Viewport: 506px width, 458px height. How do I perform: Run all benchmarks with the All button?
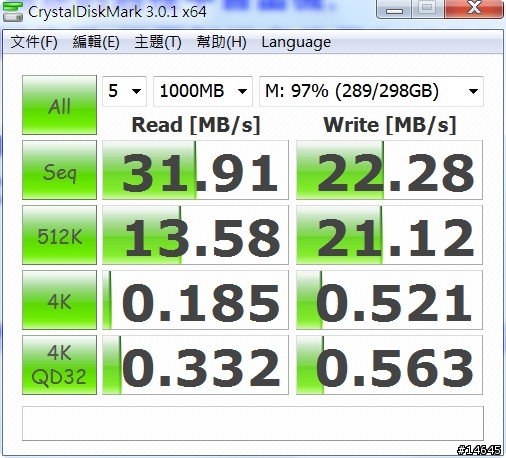pyautogui.click(x=59, y=105)
